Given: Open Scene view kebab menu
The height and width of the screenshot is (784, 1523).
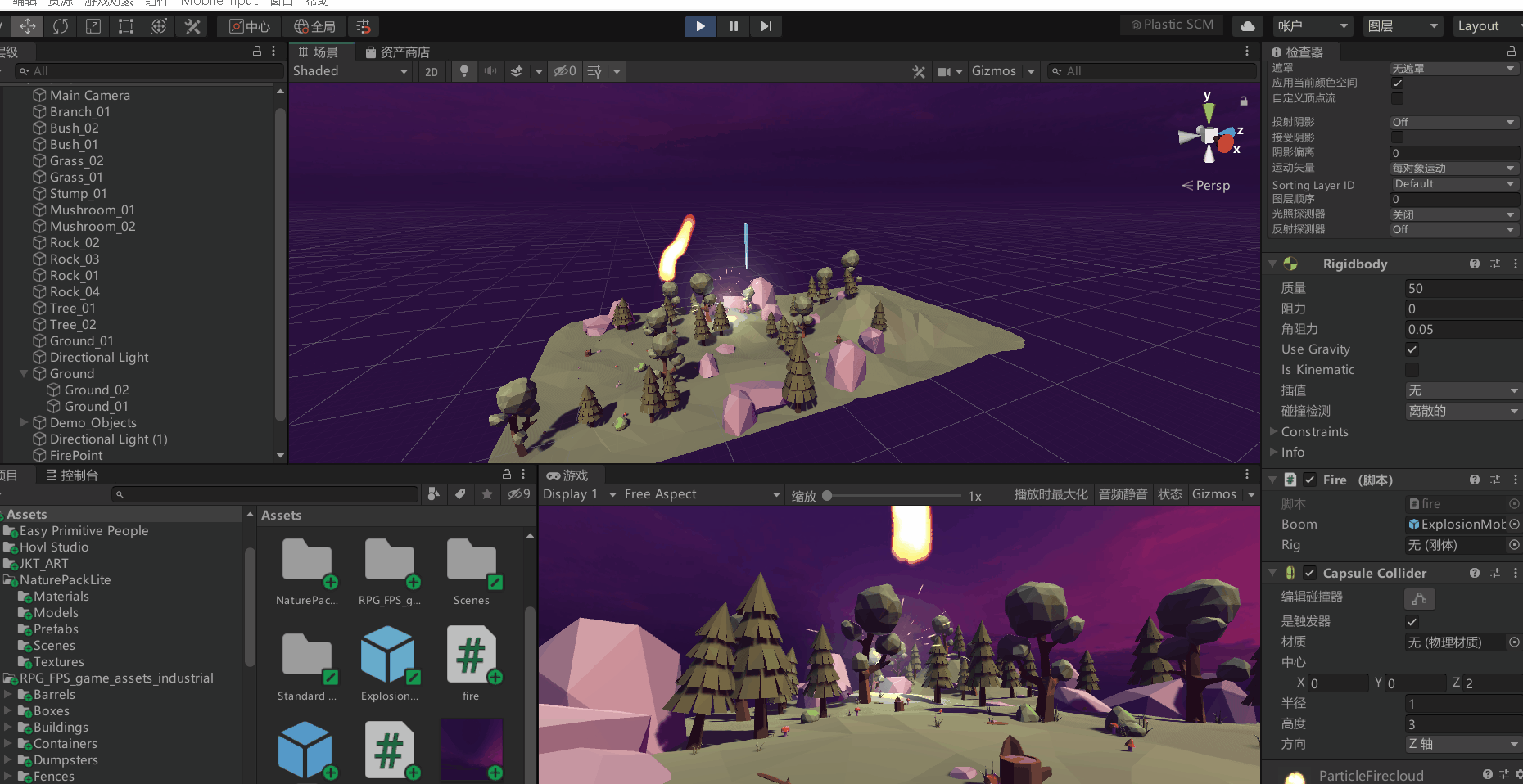Looking at the screenshot, I should click(1247, 51).
